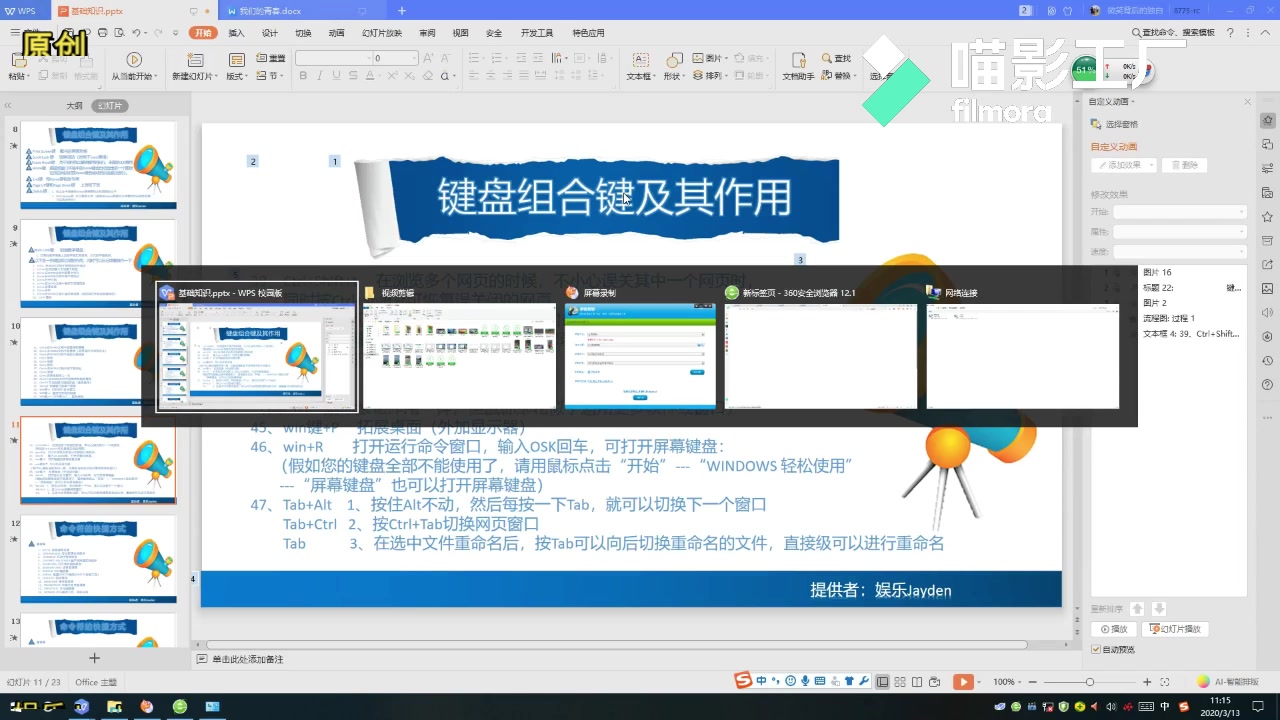1280x720 pixels.
Task: Switch to reading view icon
Action: pos(919,681)
